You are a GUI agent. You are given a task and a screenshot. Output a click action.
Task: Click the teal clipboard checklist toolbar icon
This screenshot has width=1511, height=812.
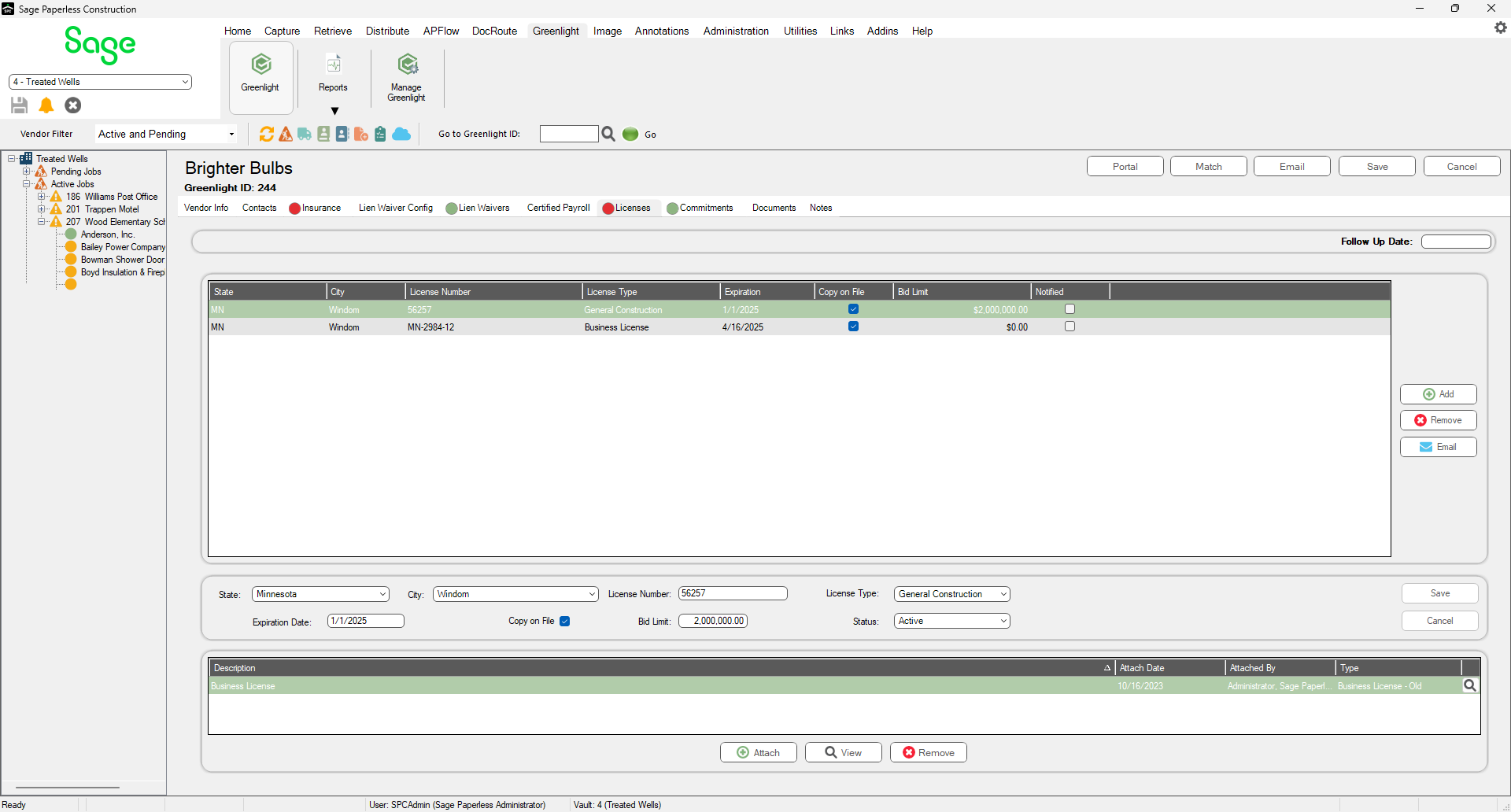click(380, 134)
